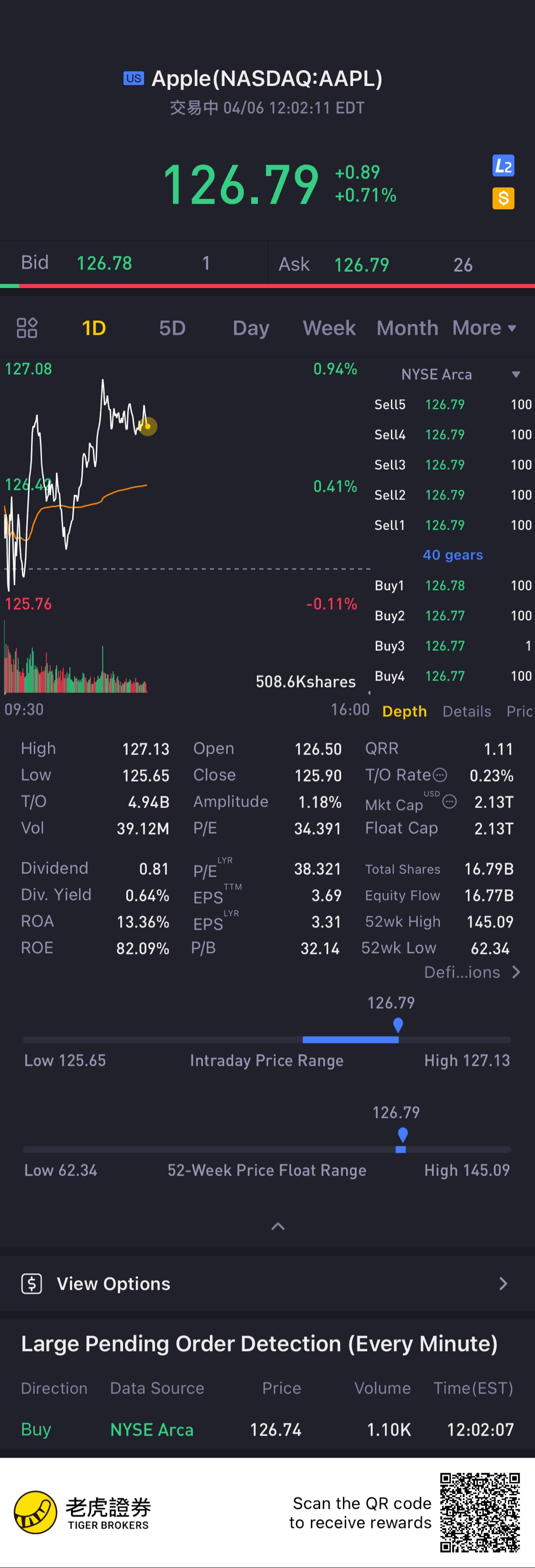Tap the 40 gears link
The height and width of the screenshot is (1568, 535).
click(452, 554)
